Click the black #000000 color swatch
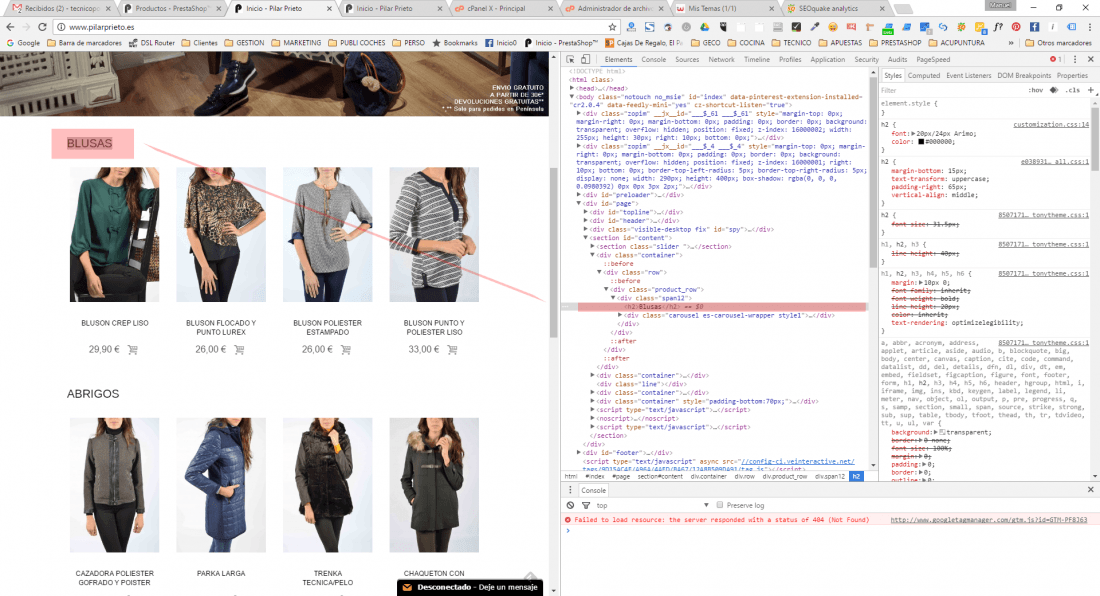This screenshot has height=596, width=1100. click(921, 142)
